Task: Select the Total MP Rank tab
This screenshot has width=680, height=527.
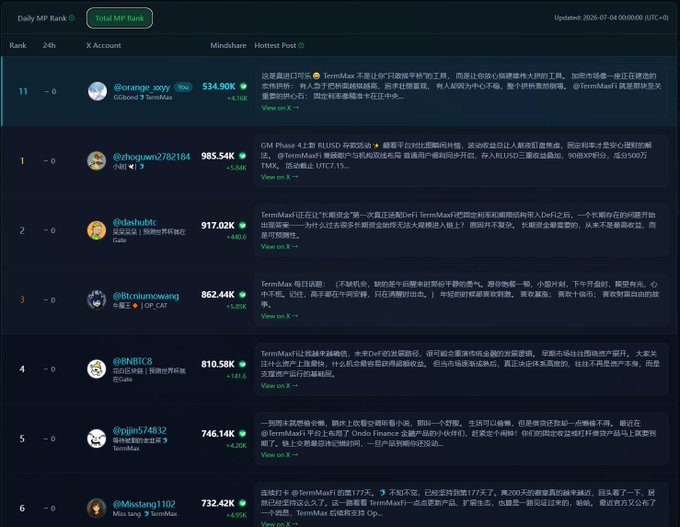Action: tap(119, 18)
